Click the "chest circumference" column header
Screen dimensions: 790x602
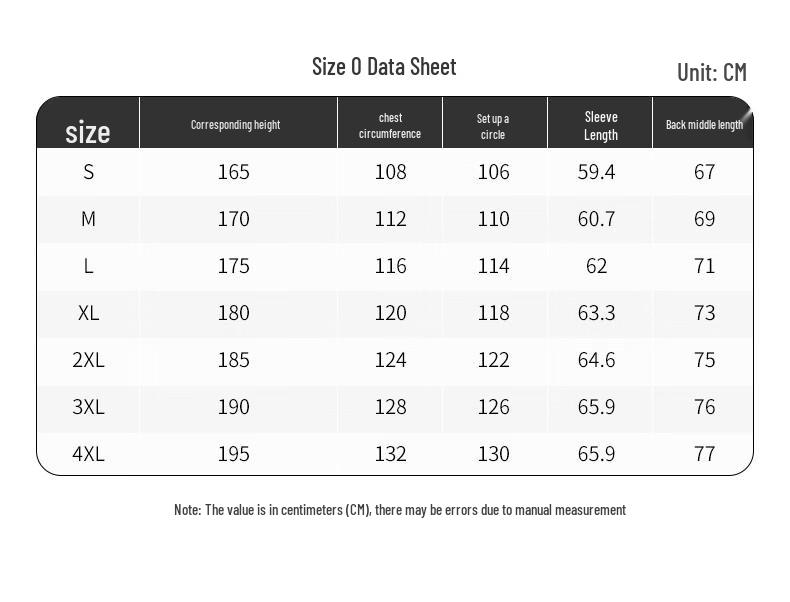[390, 126]
